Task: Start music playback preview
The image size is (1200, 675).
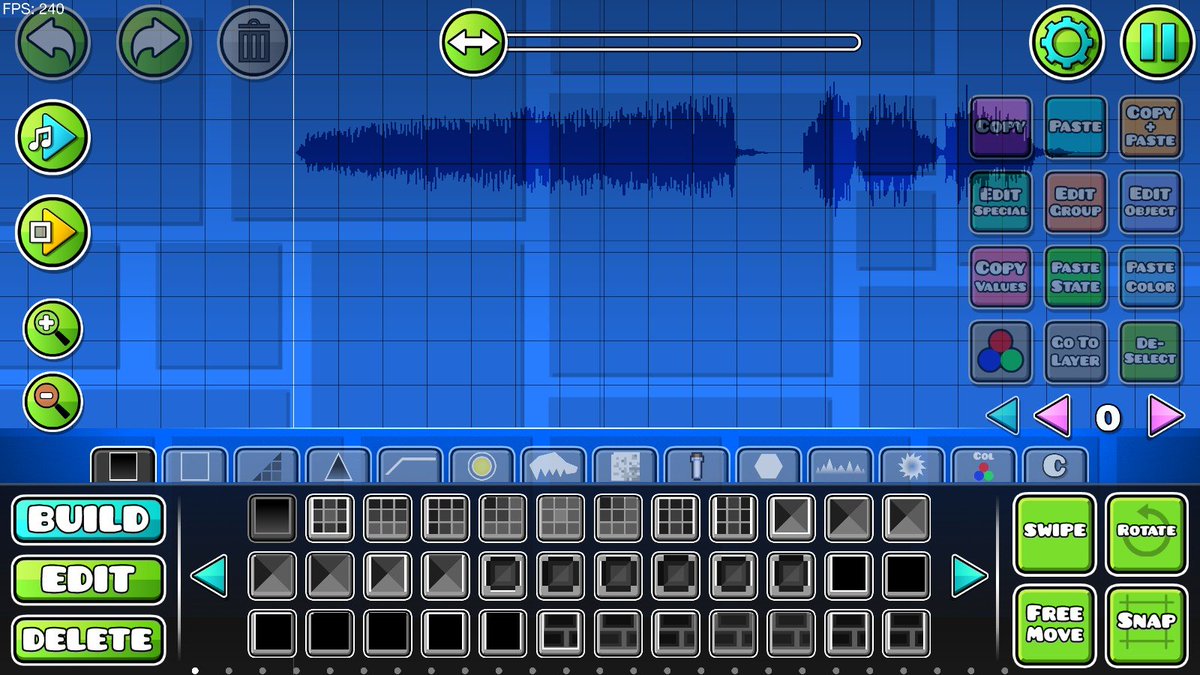Action: (x=53, y=138)
